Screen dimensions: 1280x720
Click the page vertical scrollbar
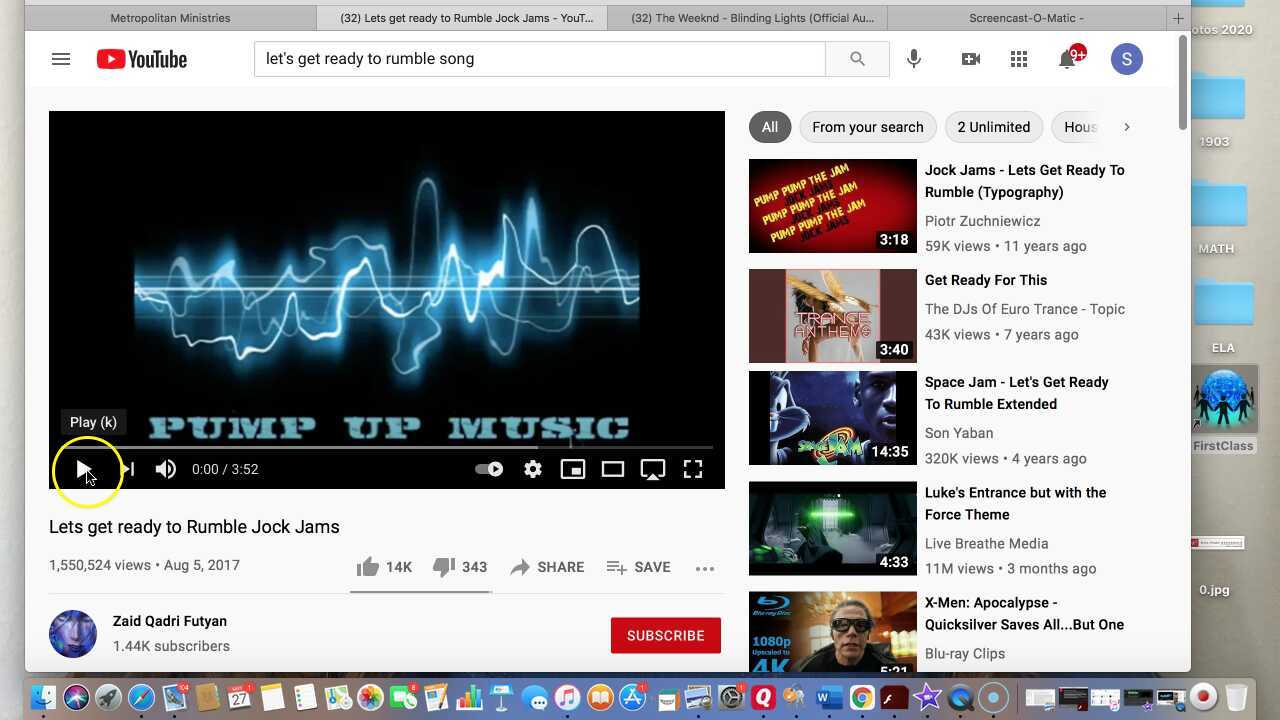click(1183, 83)
